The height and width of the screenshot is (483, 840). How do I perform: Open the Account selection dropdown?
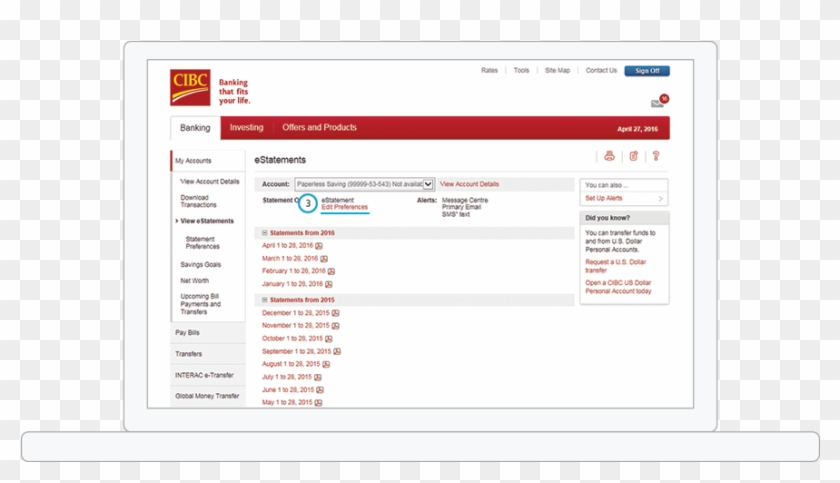tap(364, 184)
